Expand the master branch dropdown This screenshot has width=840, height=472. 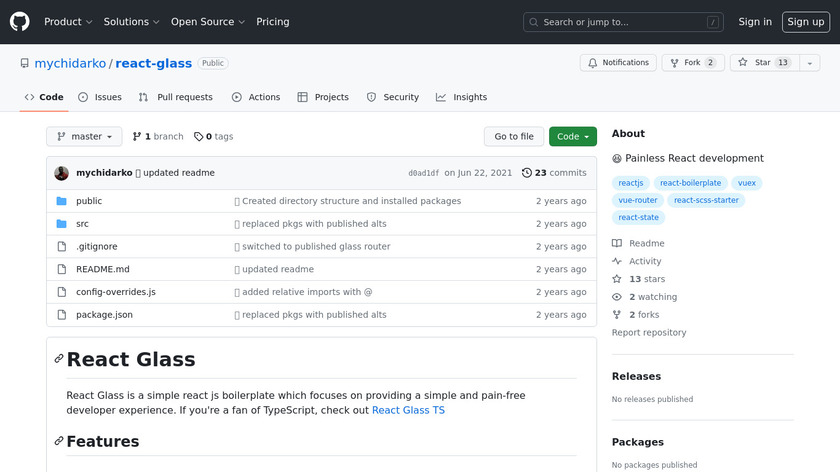pos(84,137)
